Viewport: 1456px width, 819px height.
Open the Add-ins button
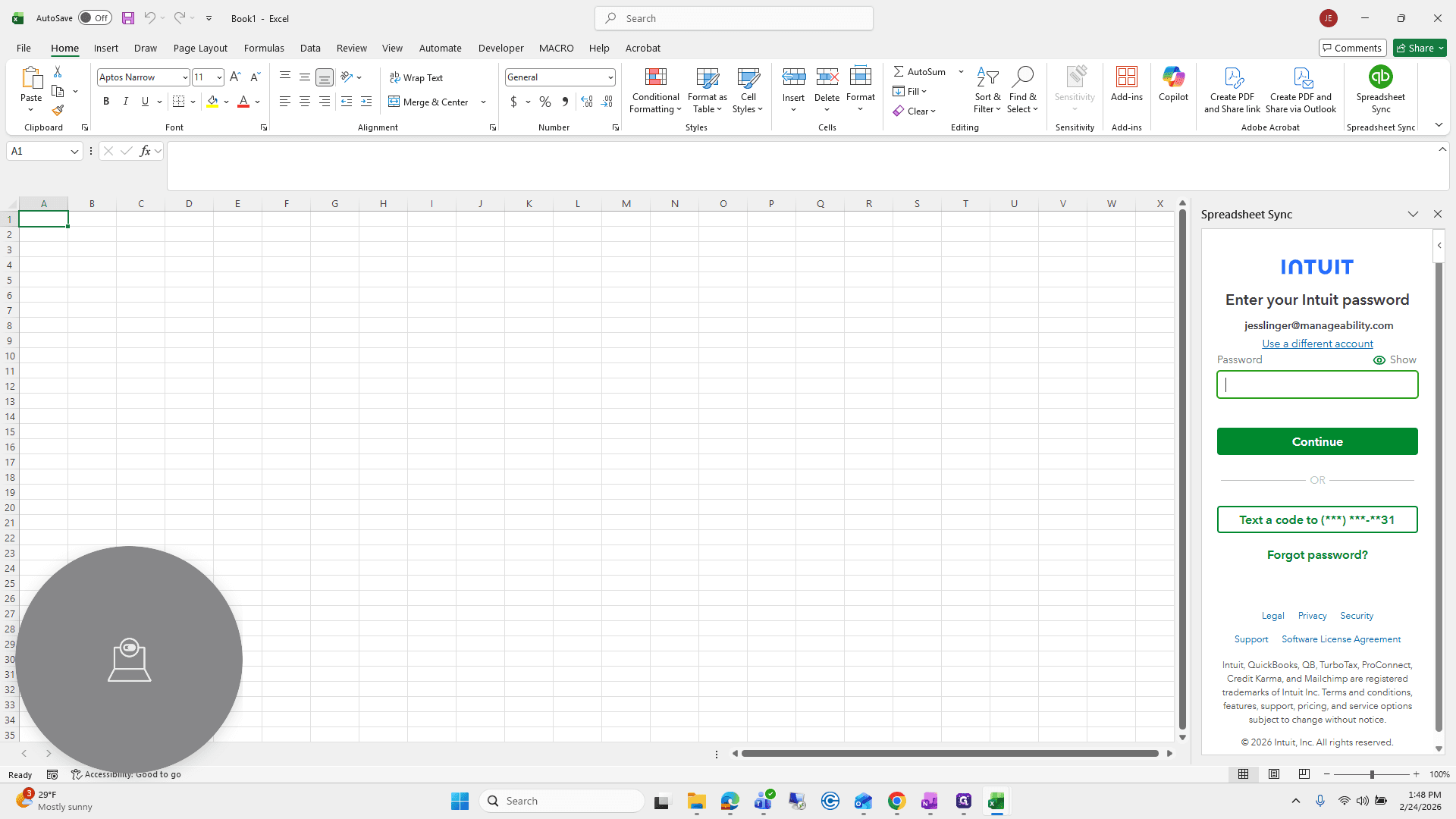point(1126,83)
